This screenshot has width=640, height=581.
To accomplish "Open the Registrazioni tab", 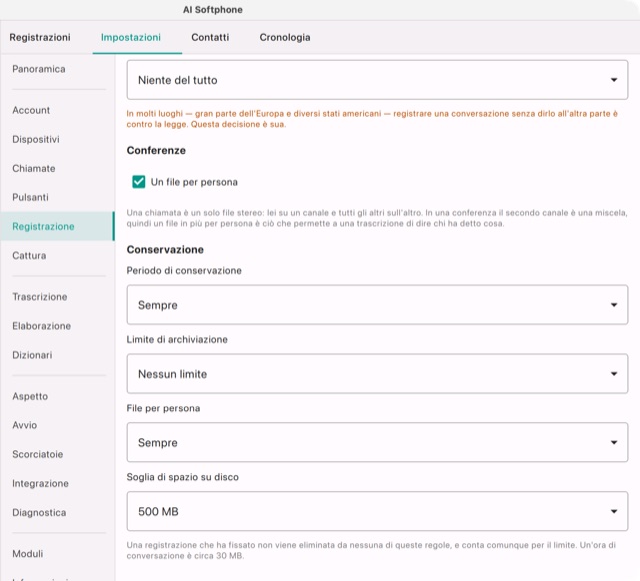I will 40,37.
